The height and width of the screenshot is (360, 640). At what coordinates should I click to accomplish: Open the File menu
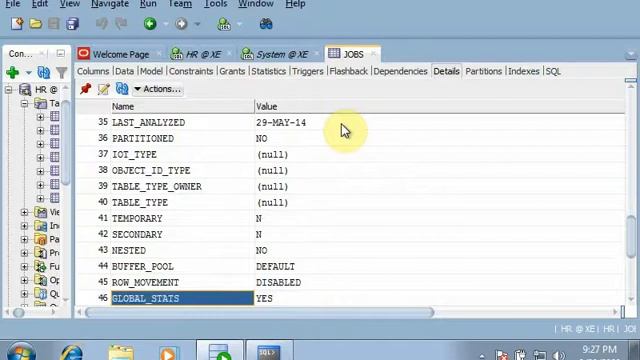pyautogui.click(x=13, y=4)
